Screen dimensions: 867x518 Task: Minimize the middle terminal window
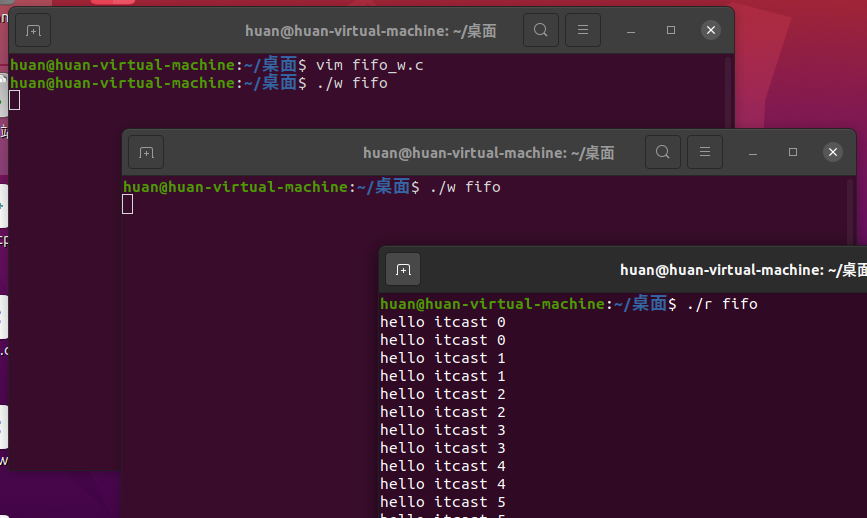(x=753, y=153)
